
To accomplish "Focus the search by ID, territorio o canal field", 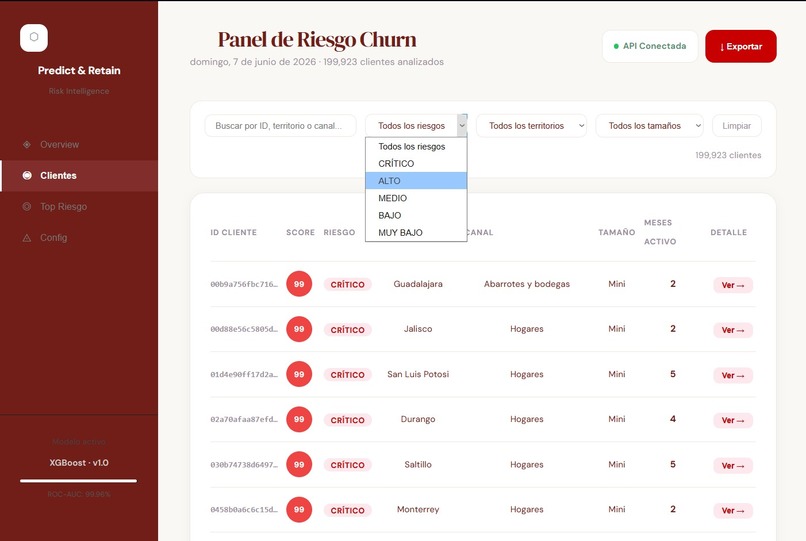I will point(280,125).
